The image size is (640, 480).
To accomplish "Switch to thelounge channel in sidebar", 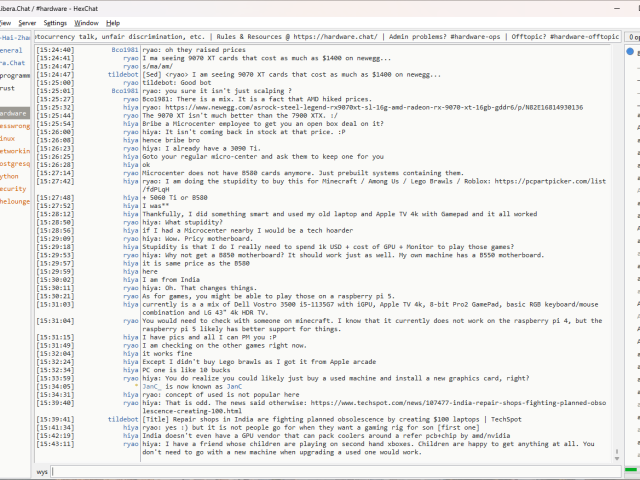I will click(x=15, y=202).
